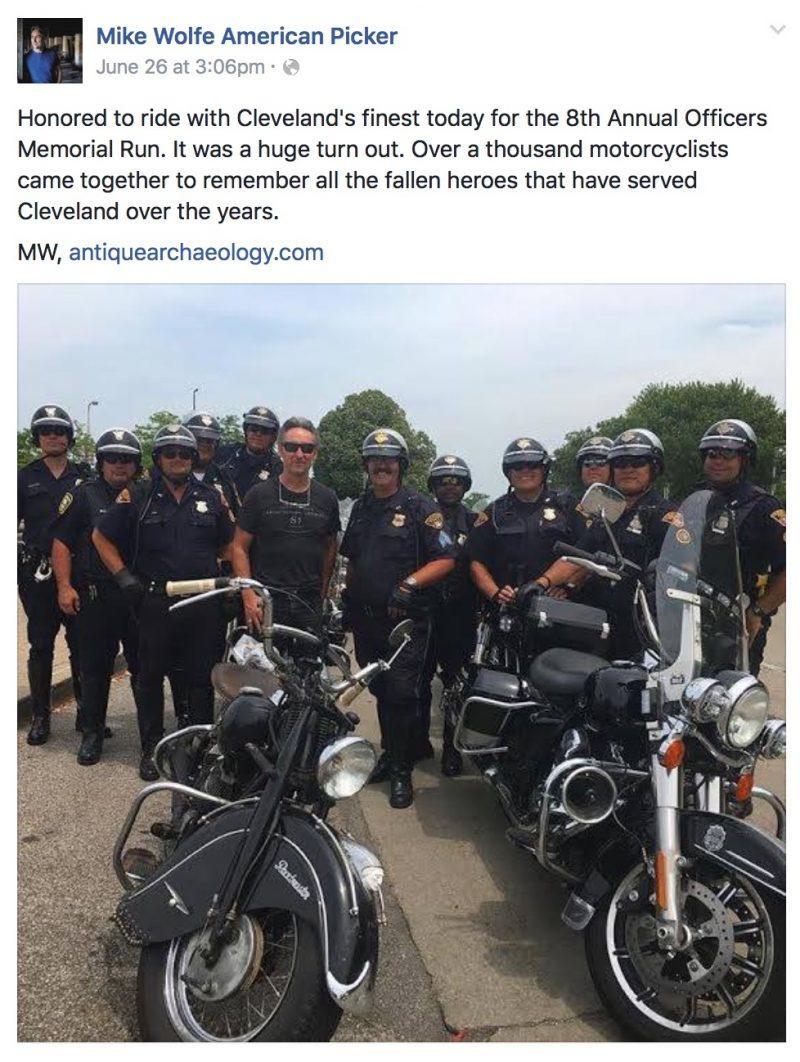This screenshot has width=800, height=1062.
Task: Open the Mike Wolfe American Picker profile picture
Action: point(49,51)
